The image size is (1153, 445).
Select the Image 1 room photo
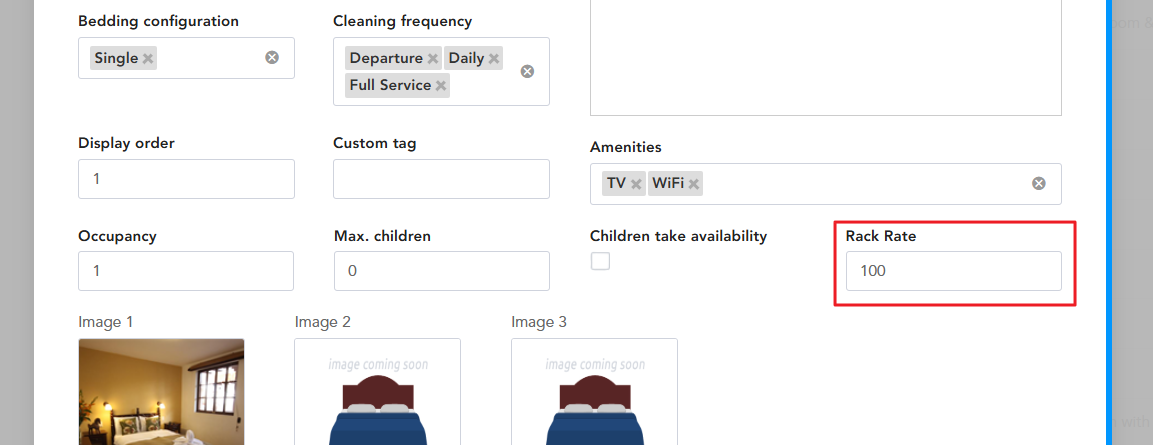point(161,391)
